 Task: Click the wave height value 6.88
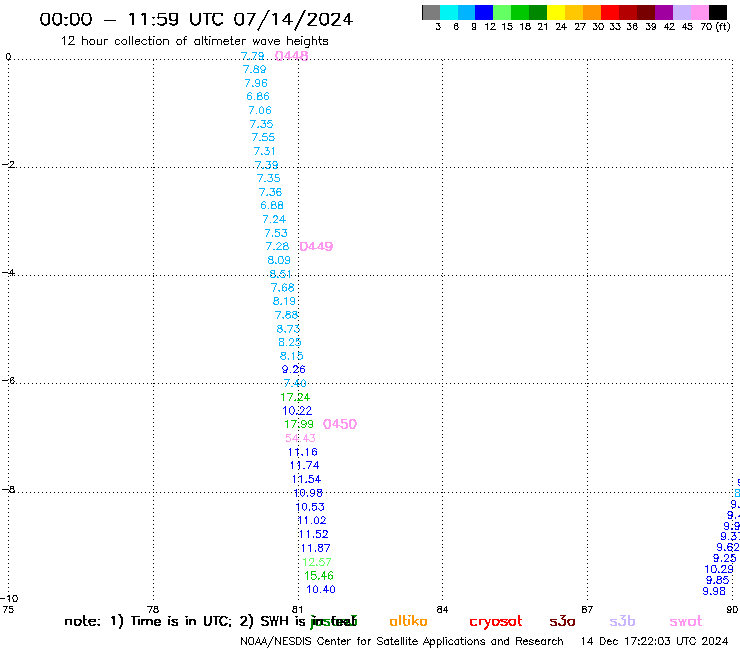272,205
